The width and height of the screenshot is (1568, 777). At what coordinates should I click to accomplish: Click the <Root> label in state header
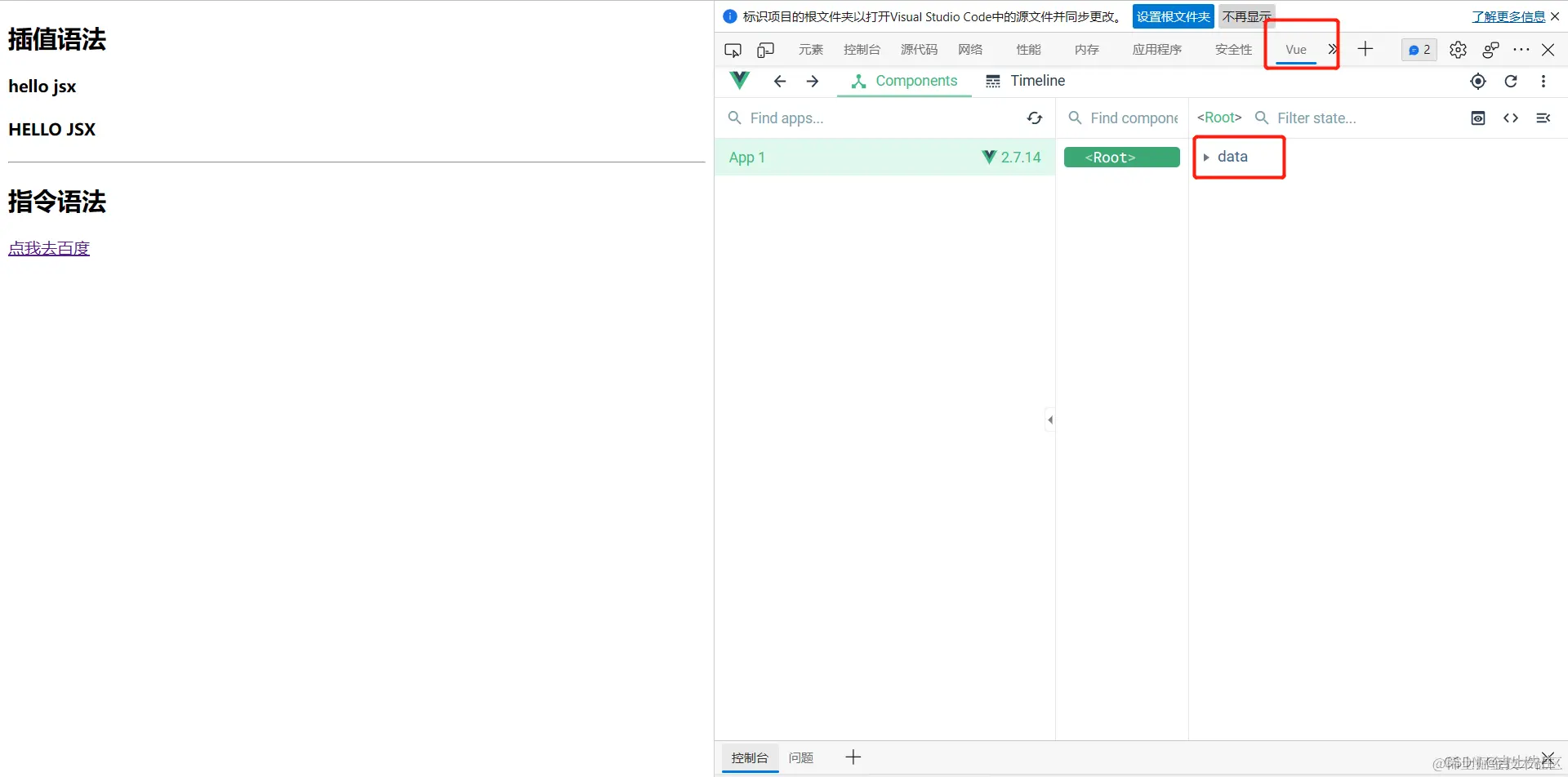1219,118
